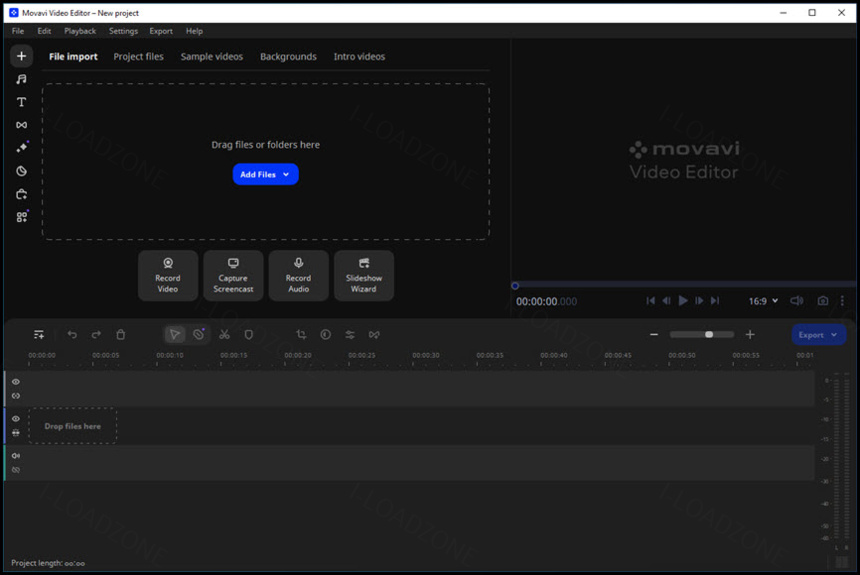
Task: Switch to the Backgrounds tab
Action: tap(288, 57)
